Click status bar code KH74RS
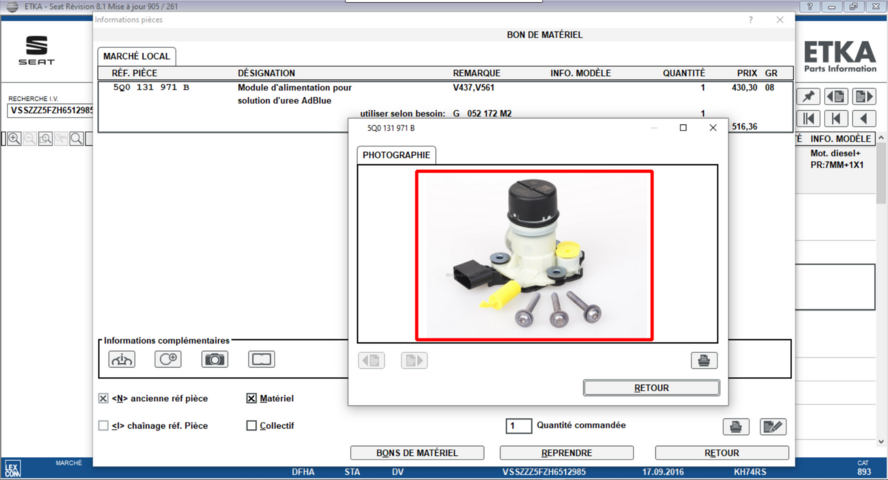This screenshot has width=888, height=480. coord(750,472)
